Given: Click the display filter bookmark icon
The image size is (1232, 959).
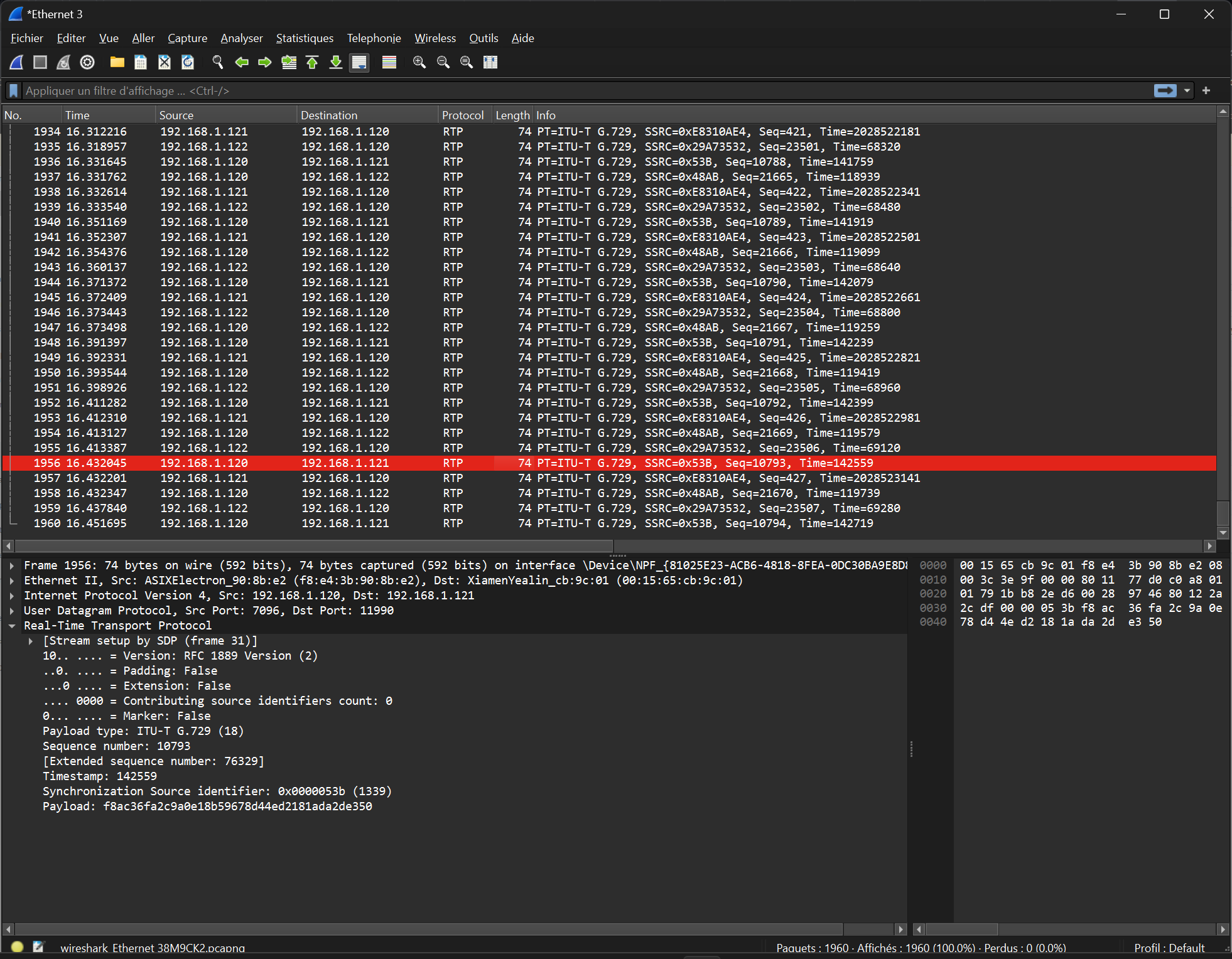Looking at the screenshot, I should (x=13, y=91).
